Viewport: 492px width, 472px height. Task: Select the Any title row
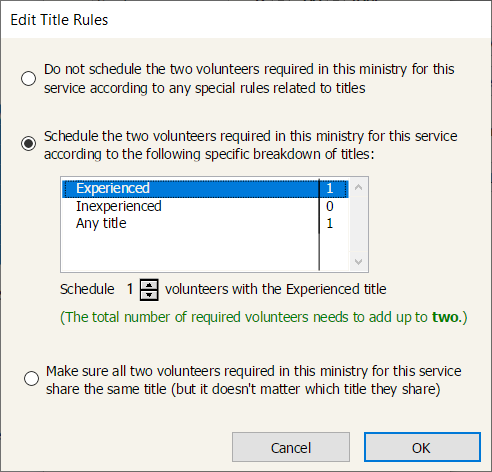pos(205,224)
